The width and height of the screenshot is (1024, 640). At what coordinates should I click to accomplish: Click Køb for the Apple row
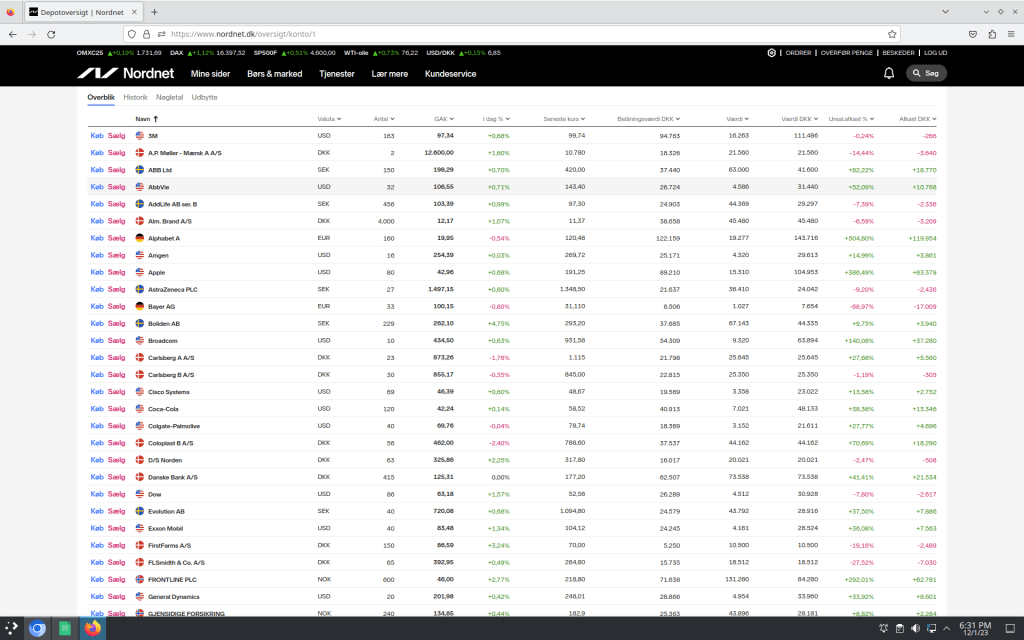point(97,272)
